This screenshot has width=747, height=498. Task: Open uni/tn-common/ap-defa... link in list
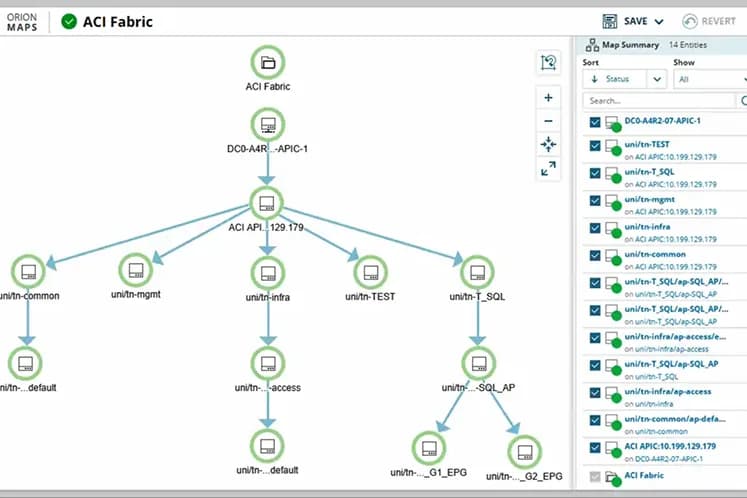click(x=675, y=419)
